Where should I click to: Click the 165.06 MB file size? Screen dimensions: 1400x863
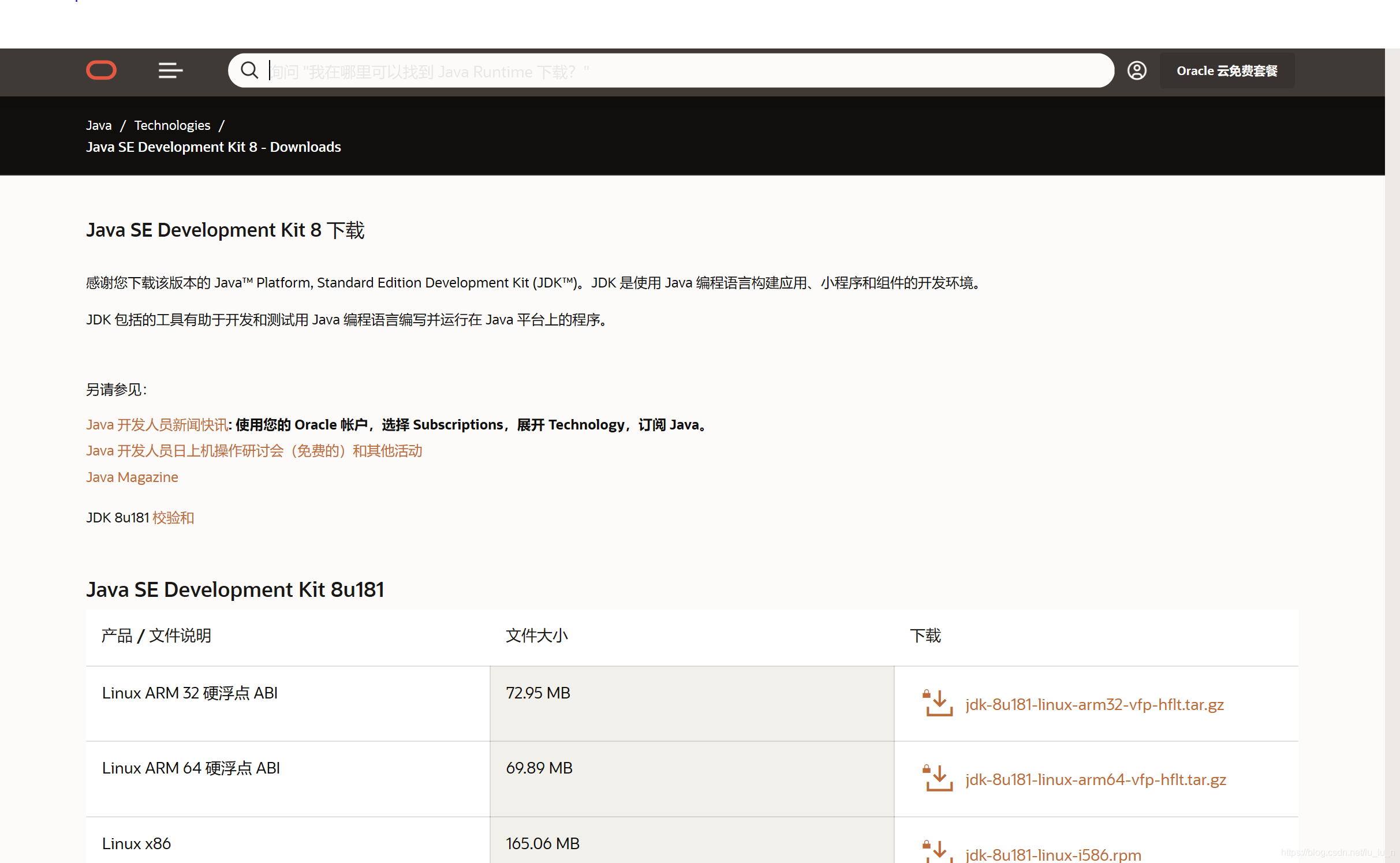pos(543,843)
